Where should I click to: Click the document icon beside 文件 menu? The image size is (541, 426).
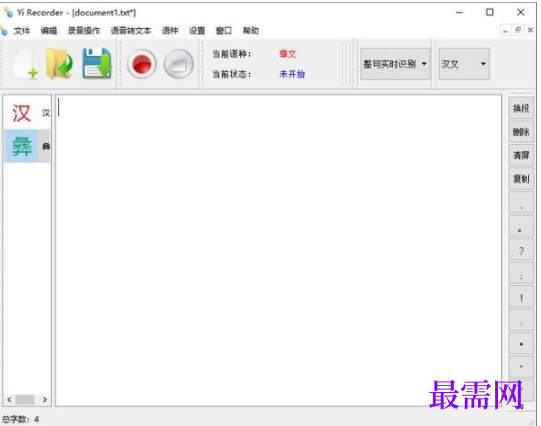pos(4,31)
